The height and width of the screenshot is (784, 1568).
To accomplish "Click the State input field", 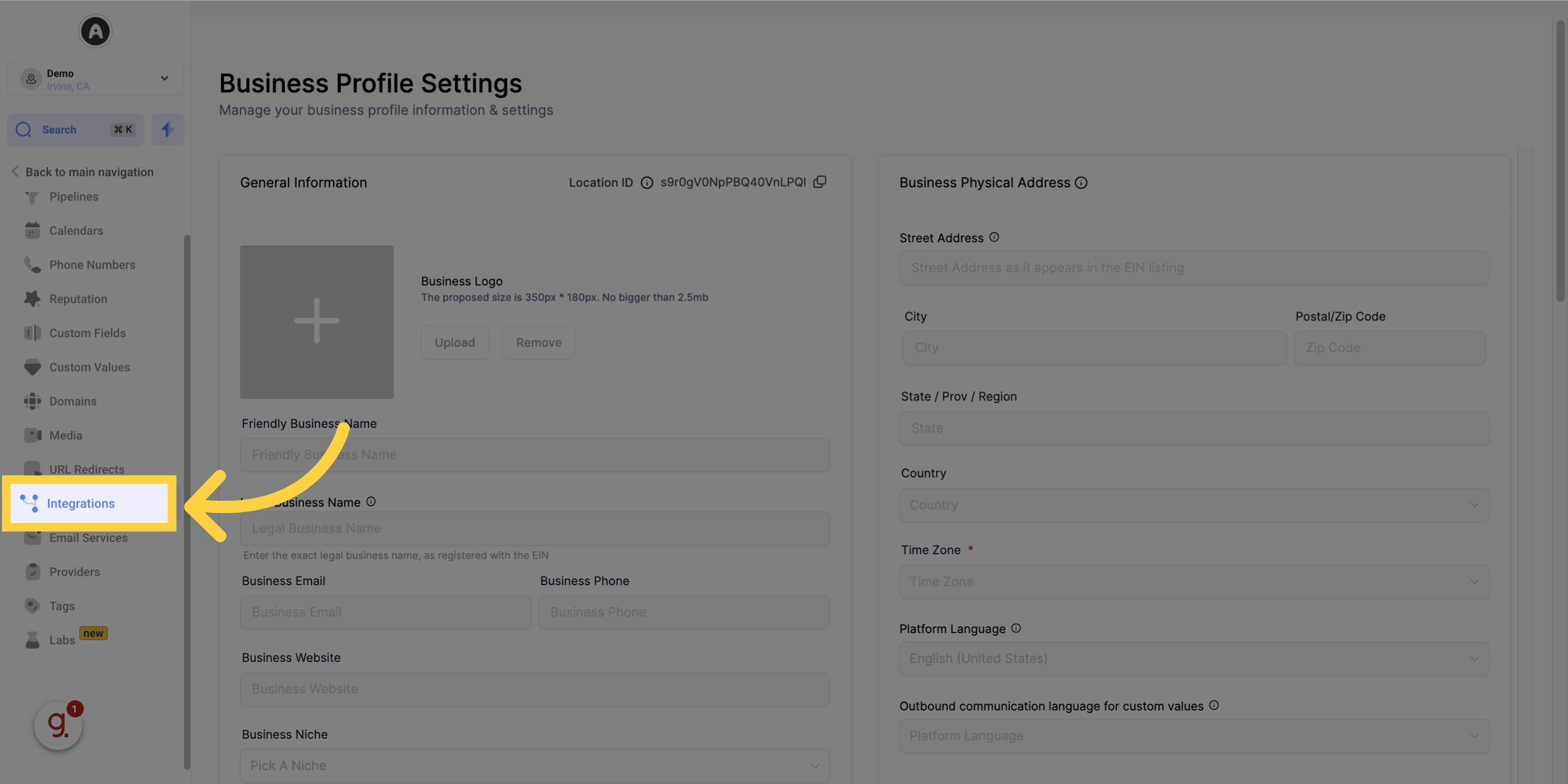I will click(x=1194, y=428).
